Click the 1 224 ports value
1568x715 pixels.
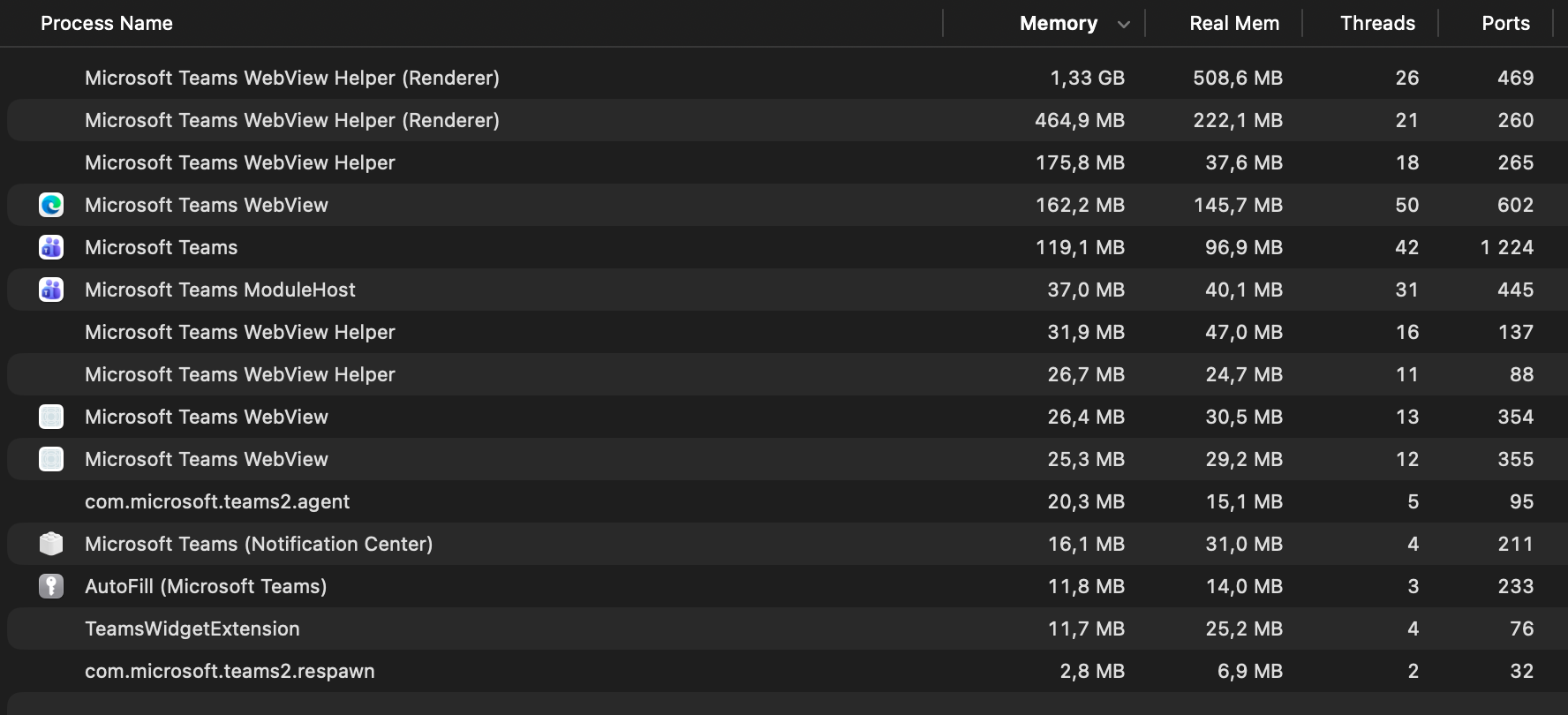click(1507, 247)
